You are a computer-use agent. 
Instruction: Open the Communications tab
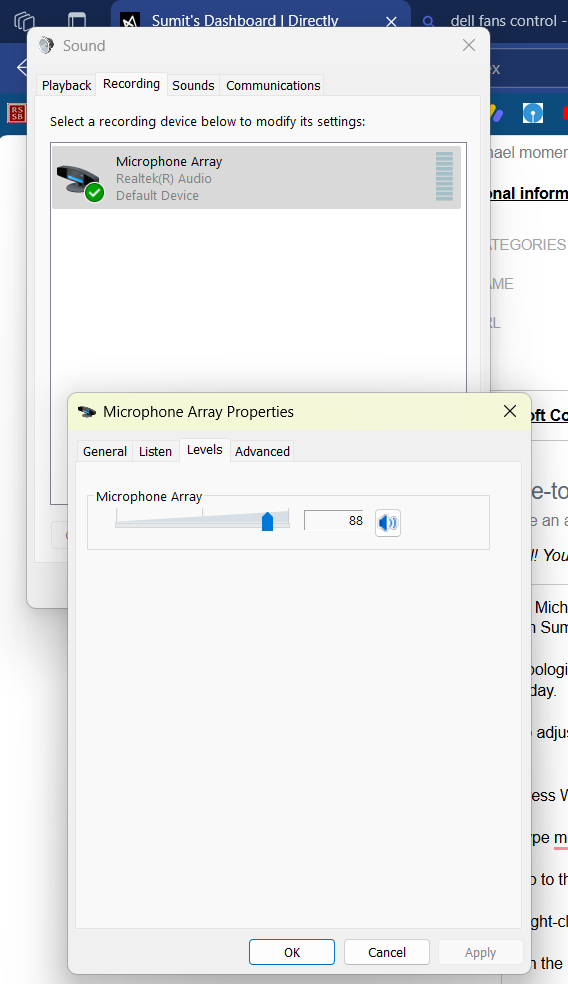(273, 85)
